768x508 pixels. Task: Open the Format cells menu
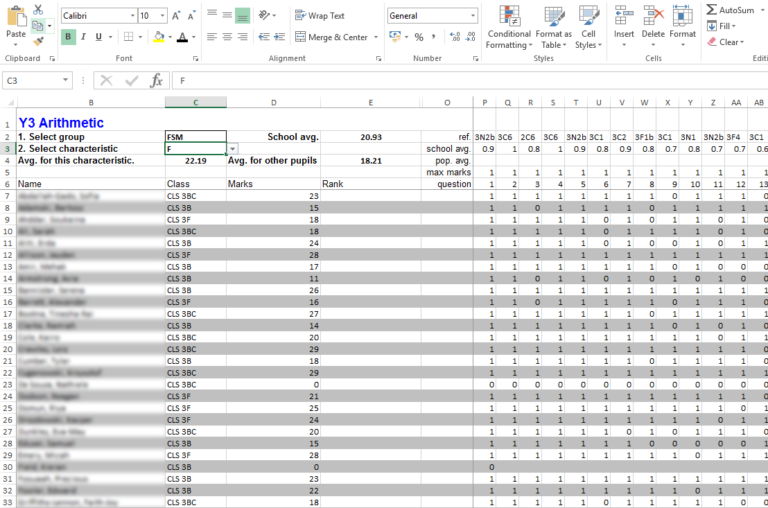pyautogui.click(x=682, y=25)
